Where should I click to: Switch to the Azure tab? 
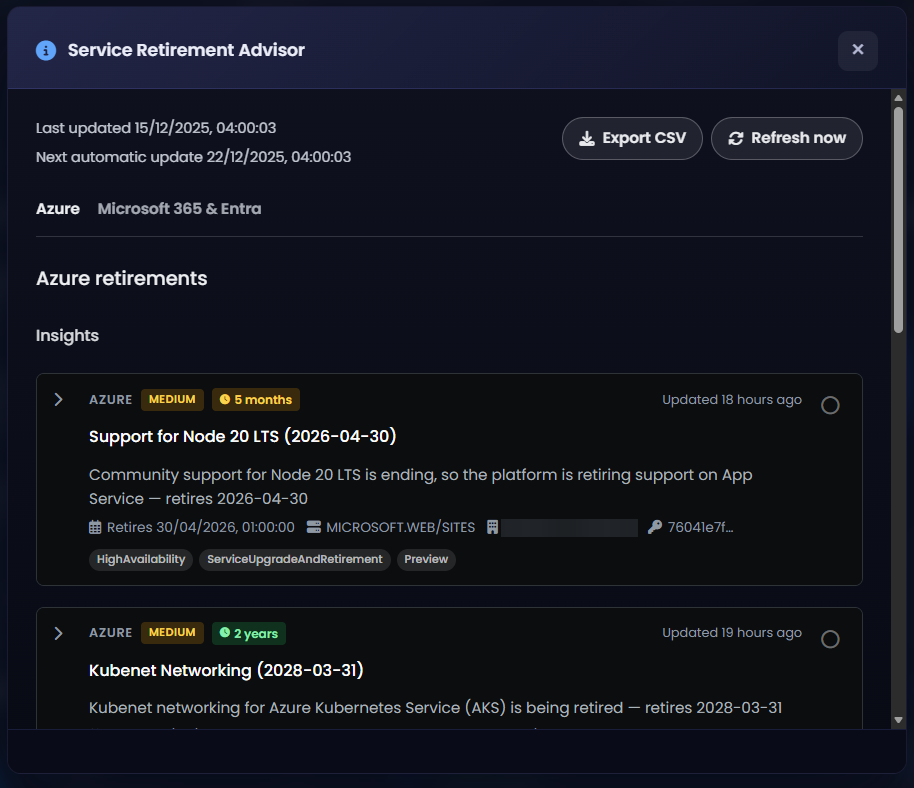coord(58,209)
